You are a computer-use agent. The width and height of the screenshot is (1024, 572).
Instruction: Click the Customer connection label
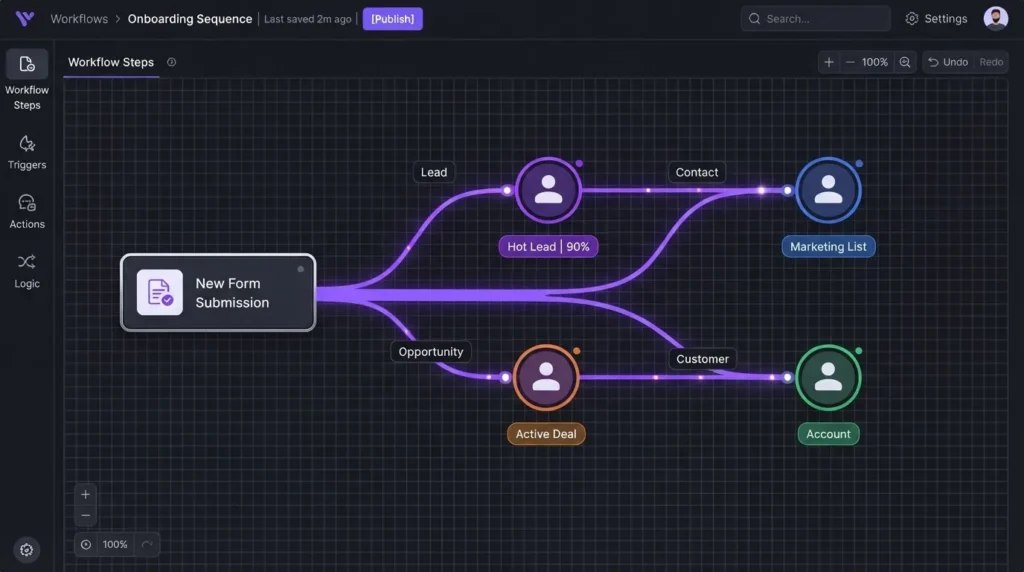(x=702, y=359)
